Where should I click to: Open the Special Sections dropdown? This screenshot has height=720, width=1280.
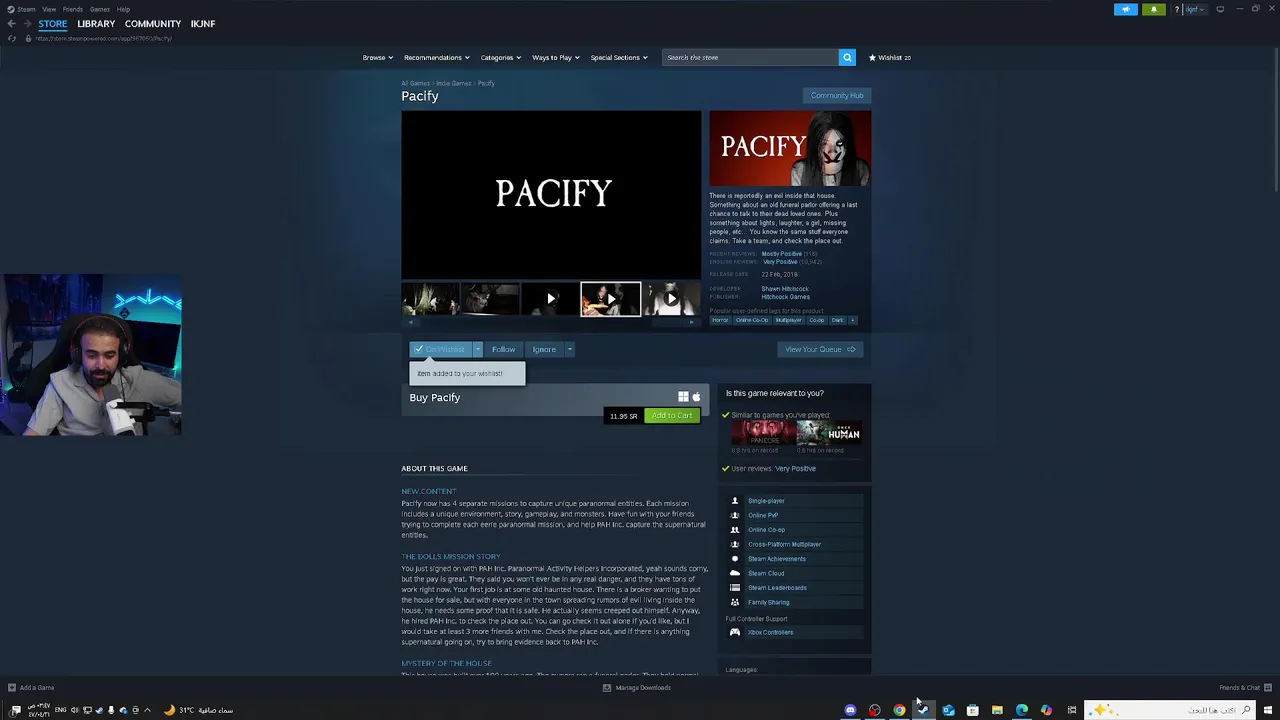click(x=618, y=57)
